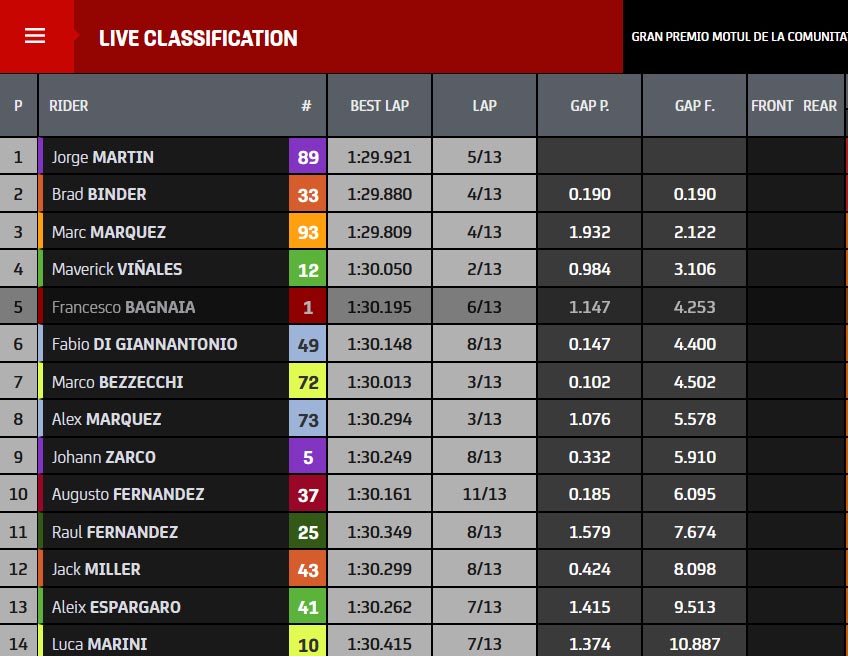The width and height of the screenshot is (848, 656).
Task: Click Maverick Viñales' number 12 badge
Action: click(308, 269)
